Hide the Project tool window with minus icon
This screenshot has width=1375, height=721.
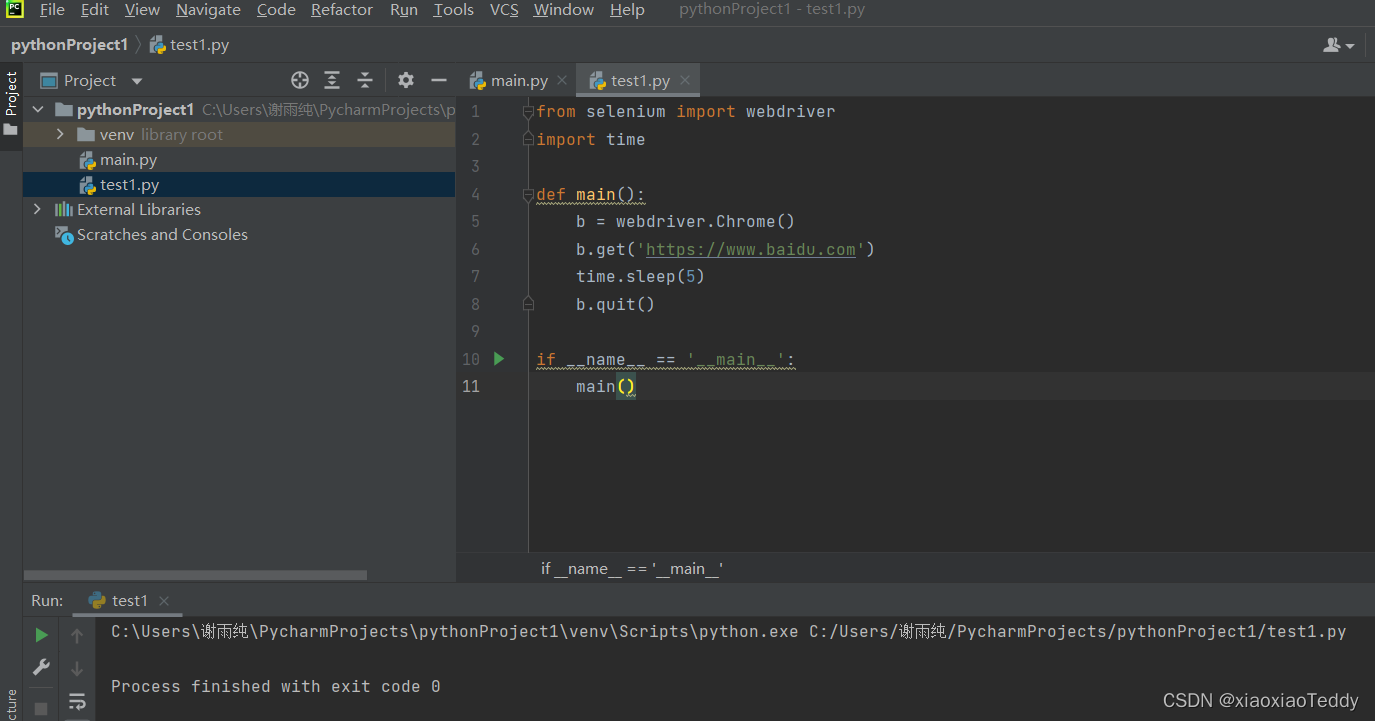pyautogui.click(x=438, y=79)
